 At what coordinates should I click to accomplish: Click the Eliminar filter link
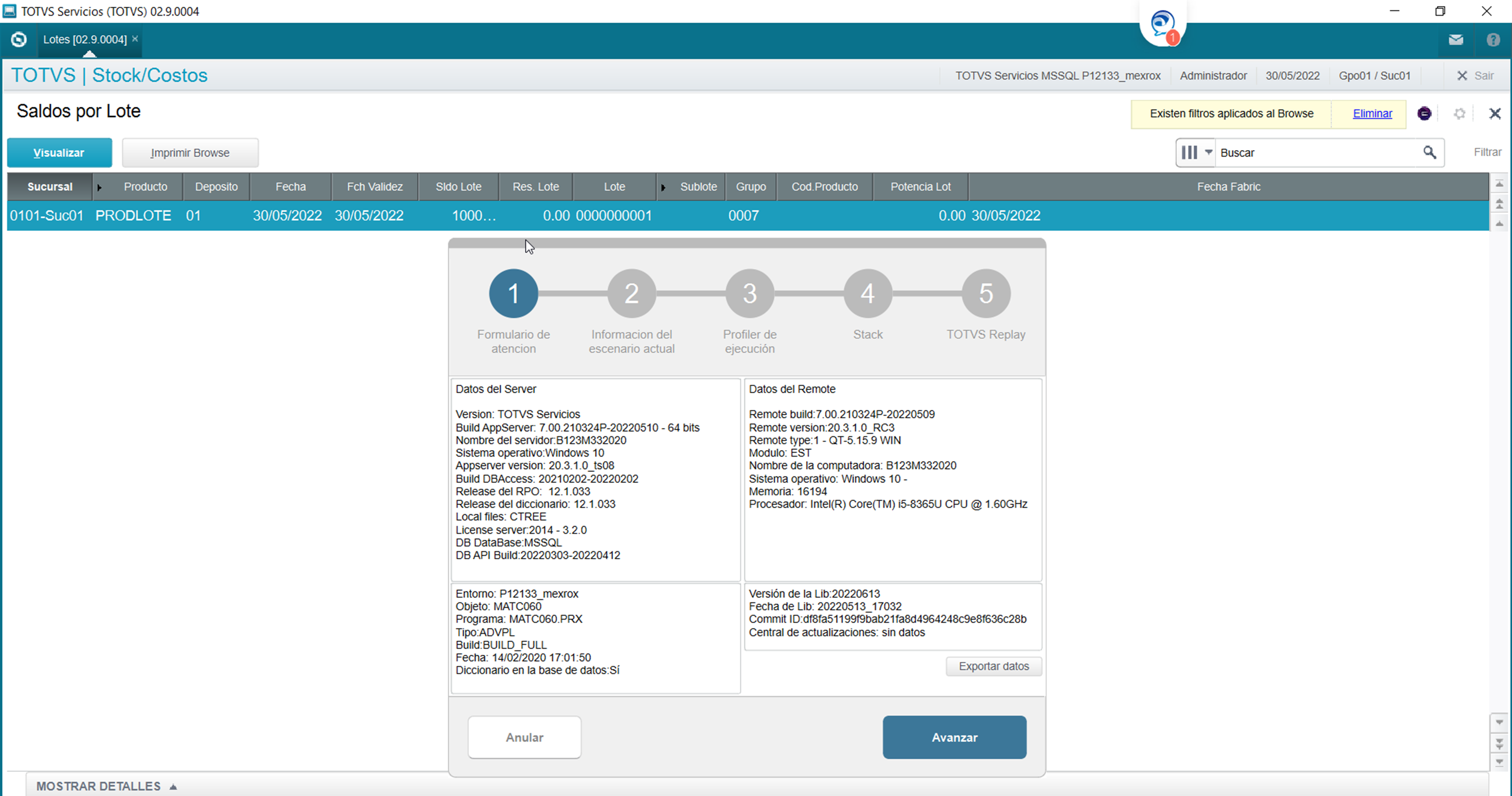point(1372,113)
